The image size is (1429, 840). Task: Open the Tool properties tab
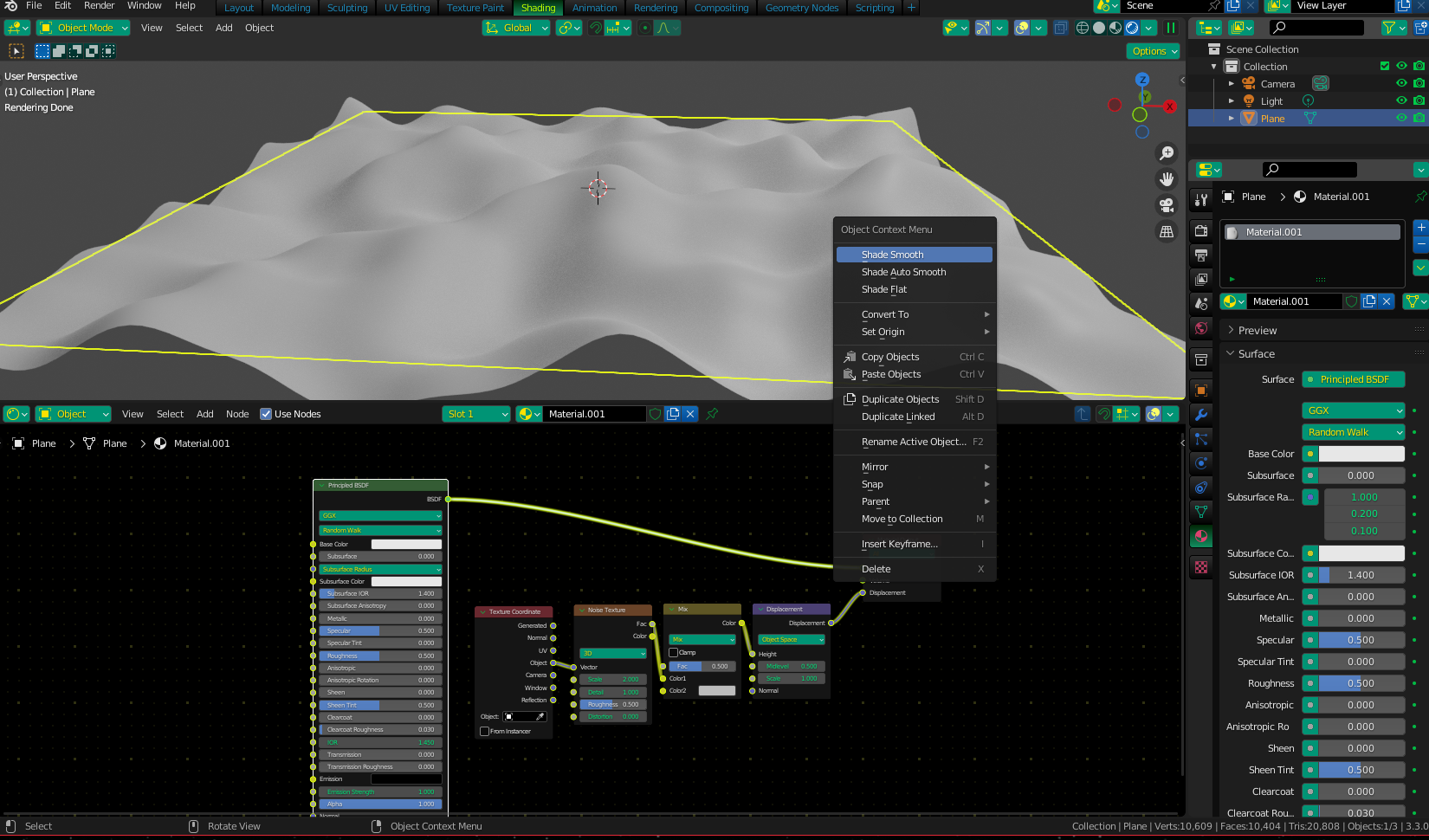pyautogui.click(x=1201, y=199)
